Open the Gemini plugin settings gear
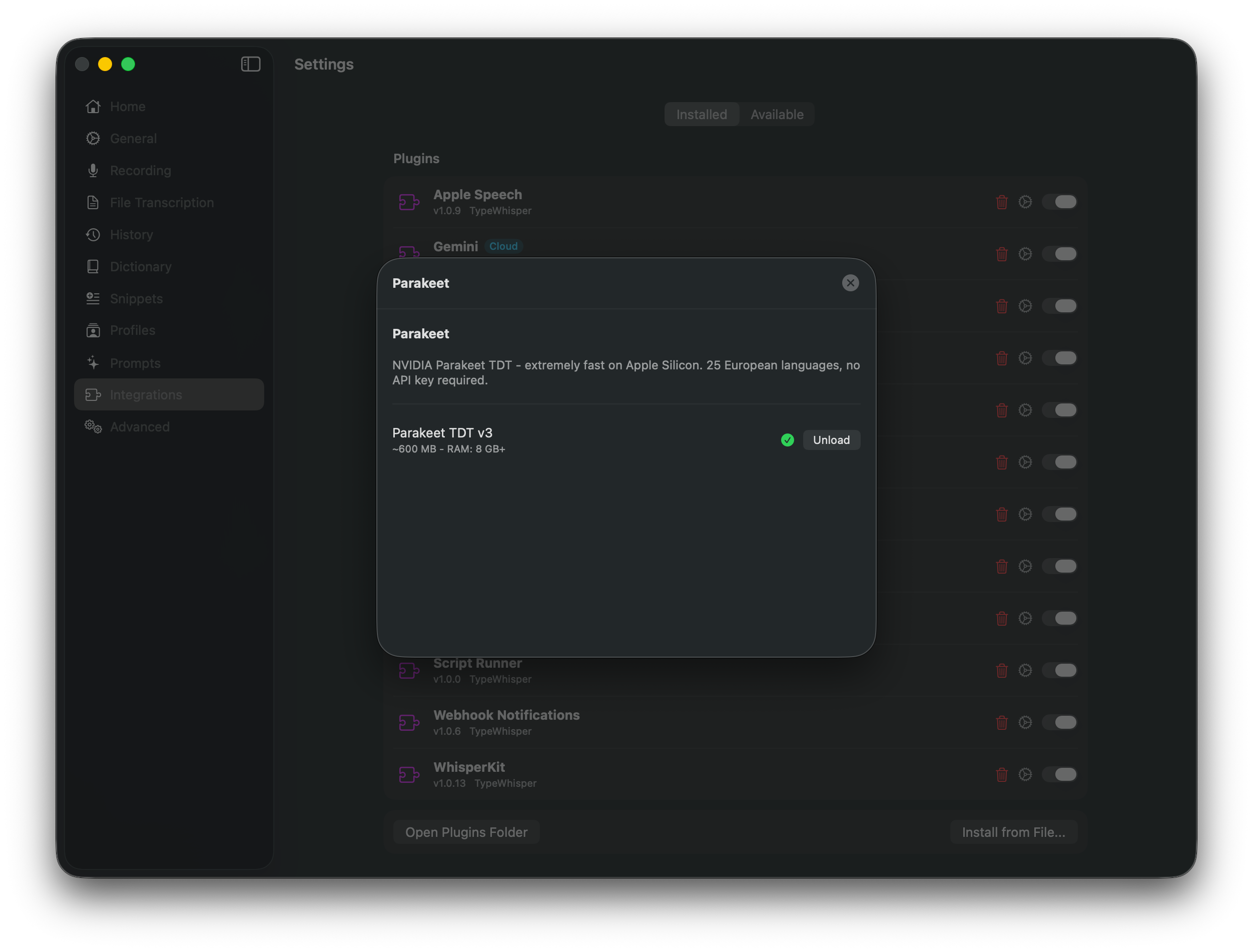 (x=1025, y=254)
